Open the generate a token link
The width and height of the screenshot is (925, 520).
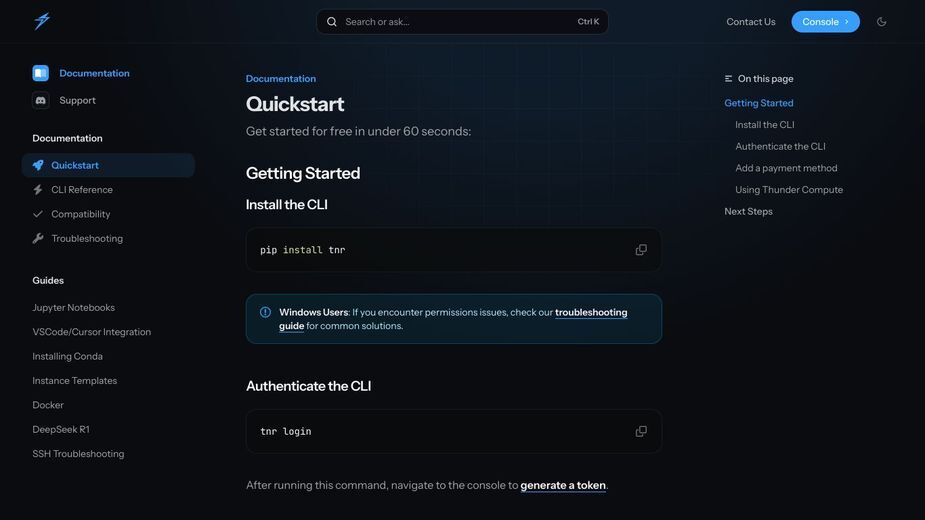point(563,485)
